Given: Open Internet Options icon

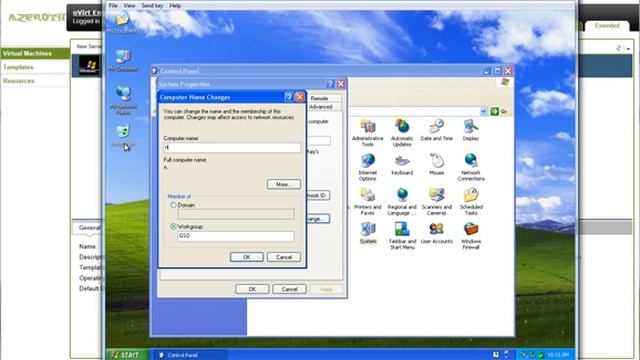Looking at the screenshot, I should 367,167.
